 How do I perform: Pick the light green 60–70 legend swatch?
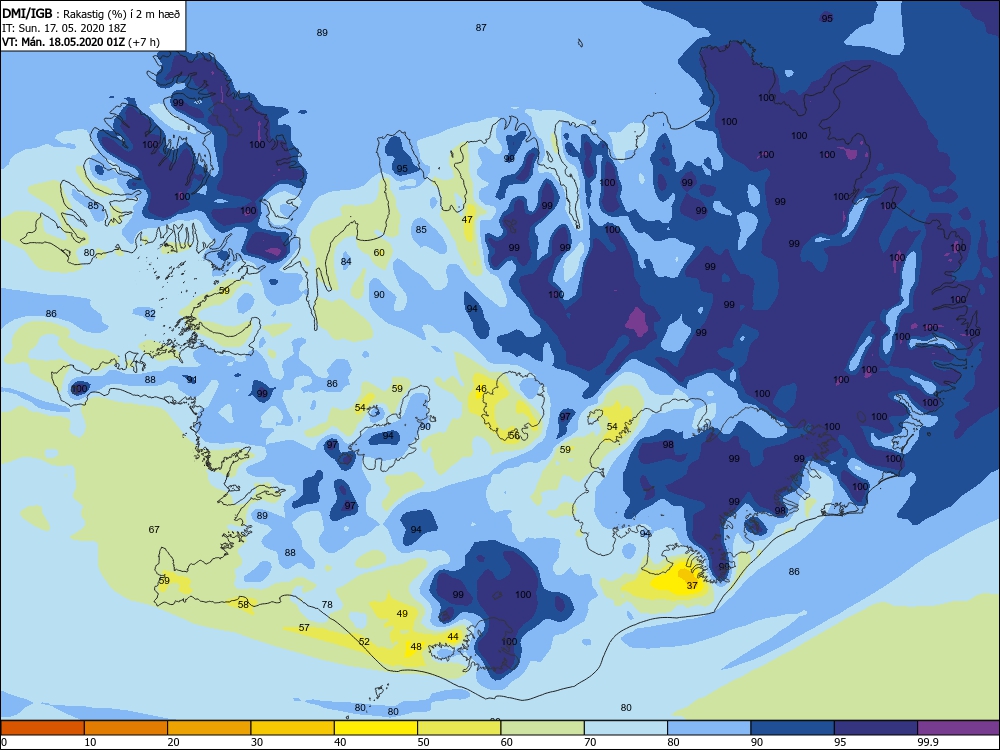pos(543,728)
